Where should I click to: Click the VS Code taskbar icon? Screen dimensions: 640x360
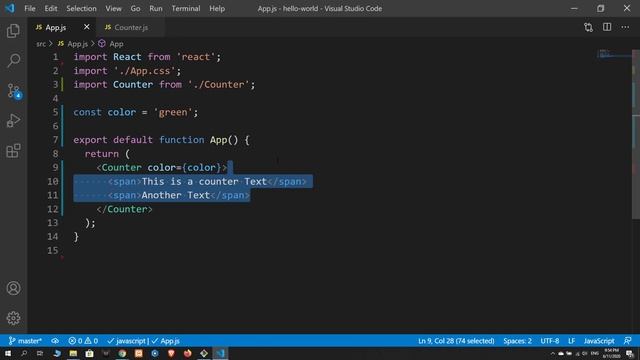[x=220, y=353]
